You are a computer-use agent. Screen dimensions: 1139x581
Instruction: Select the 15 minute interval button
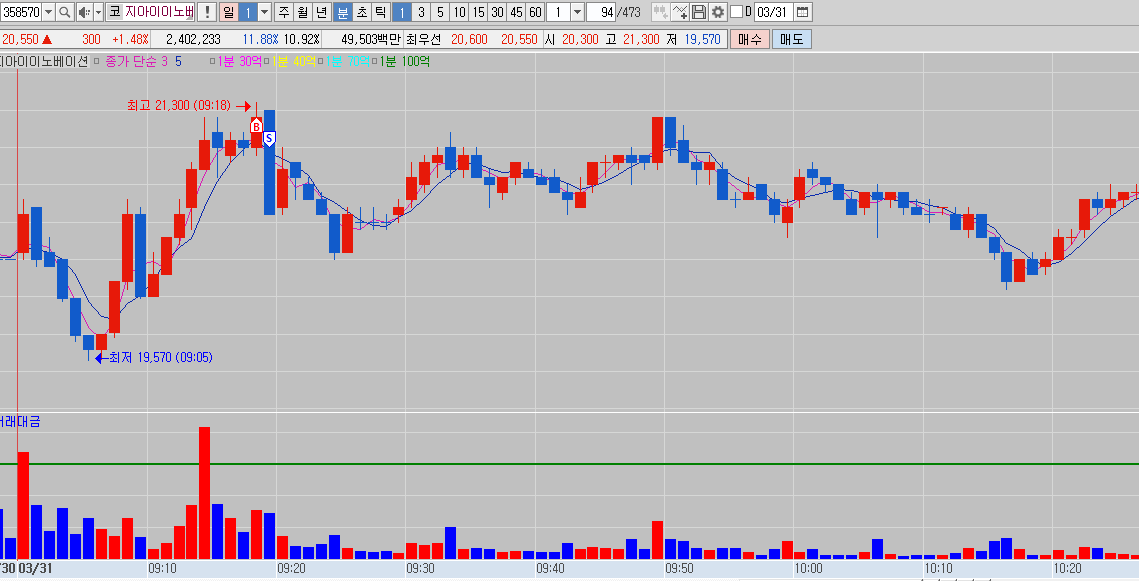pyautogui.click(x=478, y=12)
